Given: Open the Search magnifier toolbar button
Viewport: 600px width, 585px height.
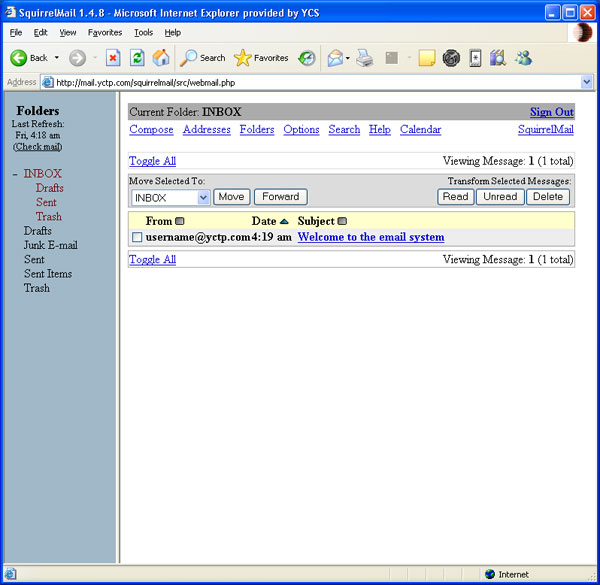Looking at the screenshot, I should [x=202, y=58].
